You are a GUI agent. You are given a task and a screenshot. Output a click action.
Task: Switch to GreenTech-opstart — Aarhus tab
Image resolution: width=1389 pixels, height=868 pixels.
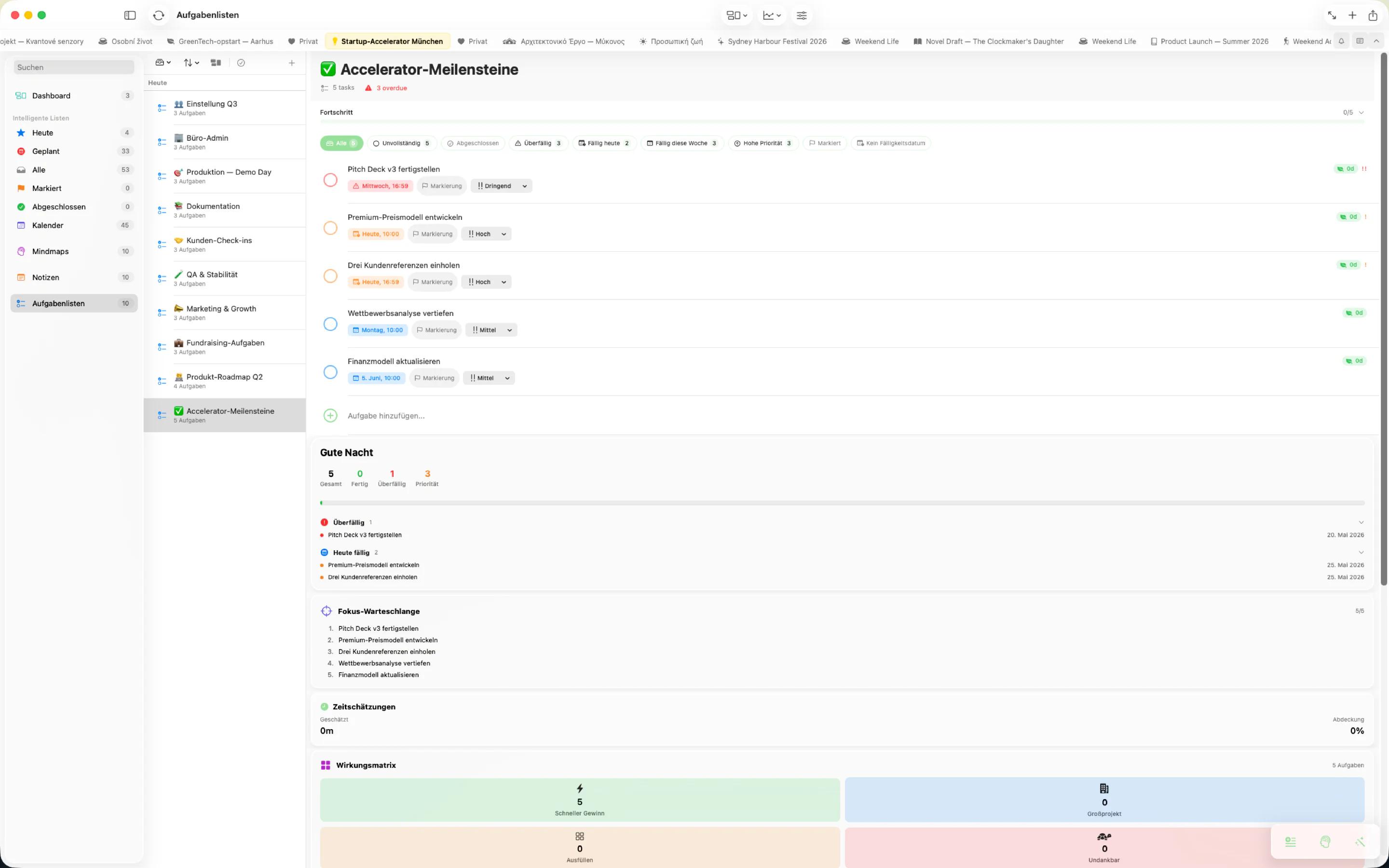220,41
